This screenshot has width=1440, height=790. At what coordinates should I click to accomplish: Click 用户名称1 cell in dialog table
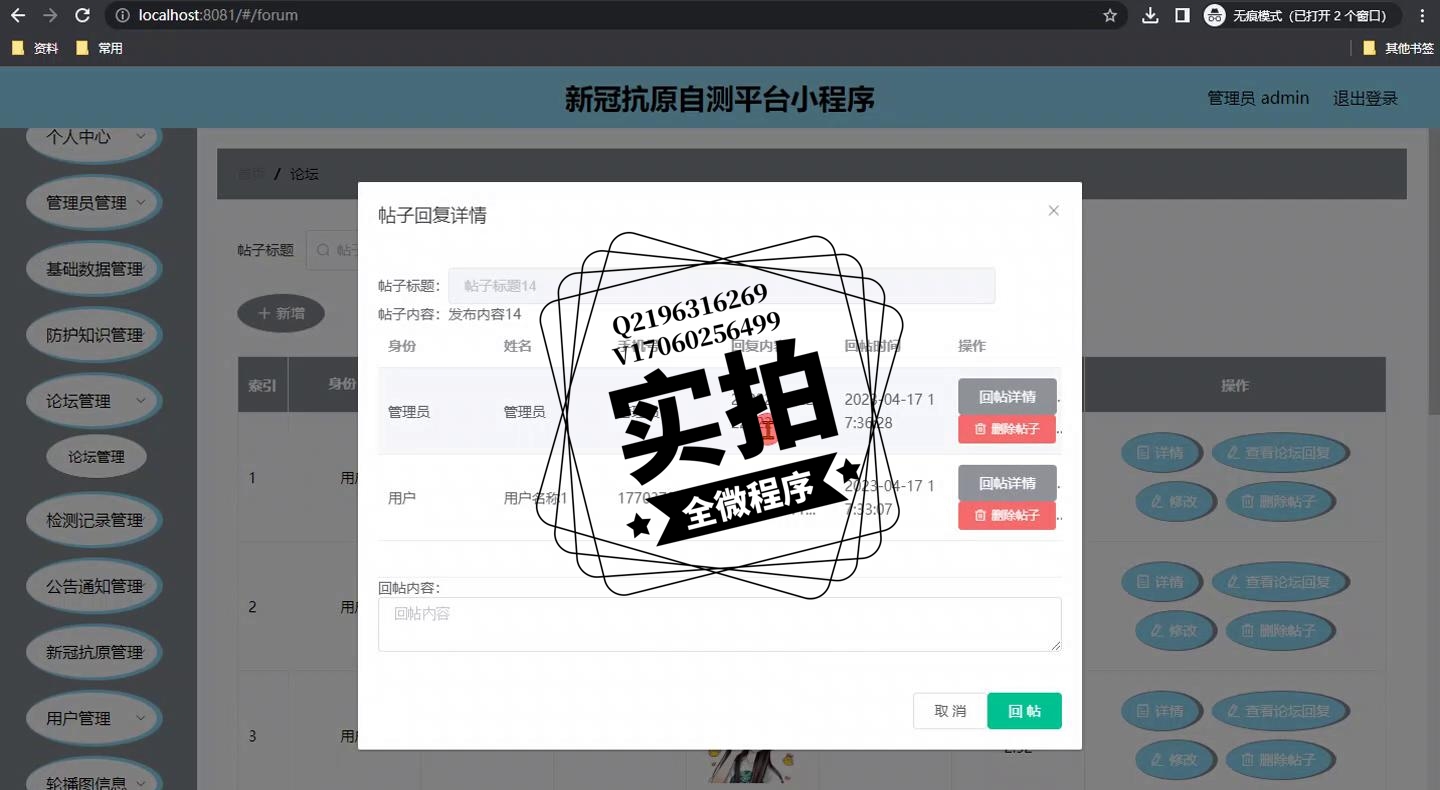click(x=535, y=498)
